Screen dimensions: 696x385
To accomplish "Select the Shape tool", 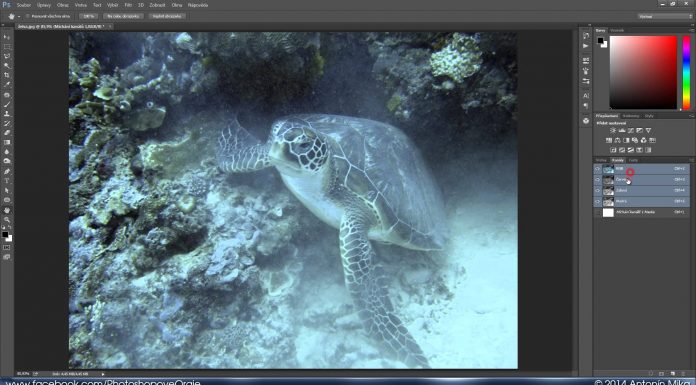I will [7, 199].
